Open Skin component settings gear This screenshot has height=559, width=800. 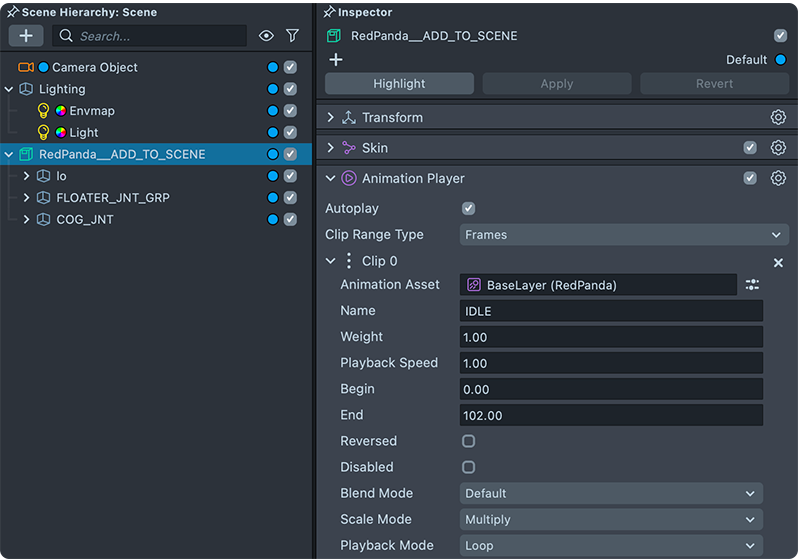click(x=778, y=148)
